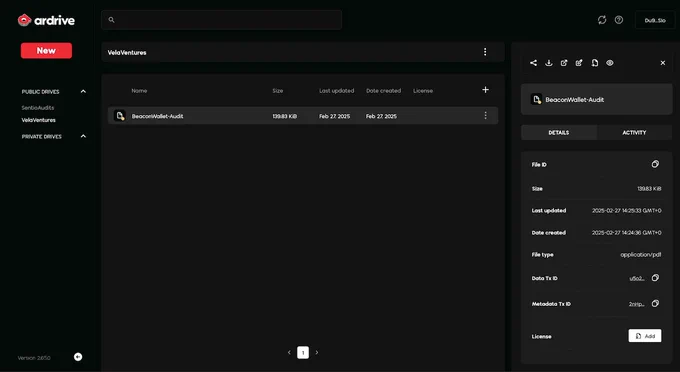Click the open-in-new-tab icon in details panel

click(564, 63)
